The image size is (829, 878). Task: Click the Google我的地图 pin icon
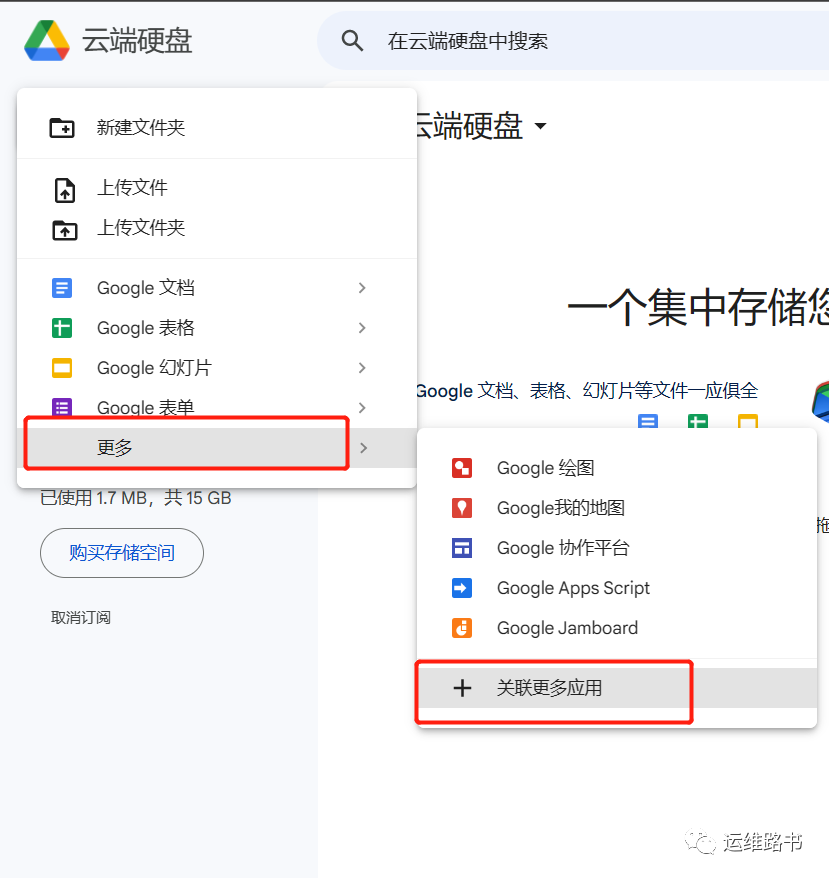click(x=462, y=508)
